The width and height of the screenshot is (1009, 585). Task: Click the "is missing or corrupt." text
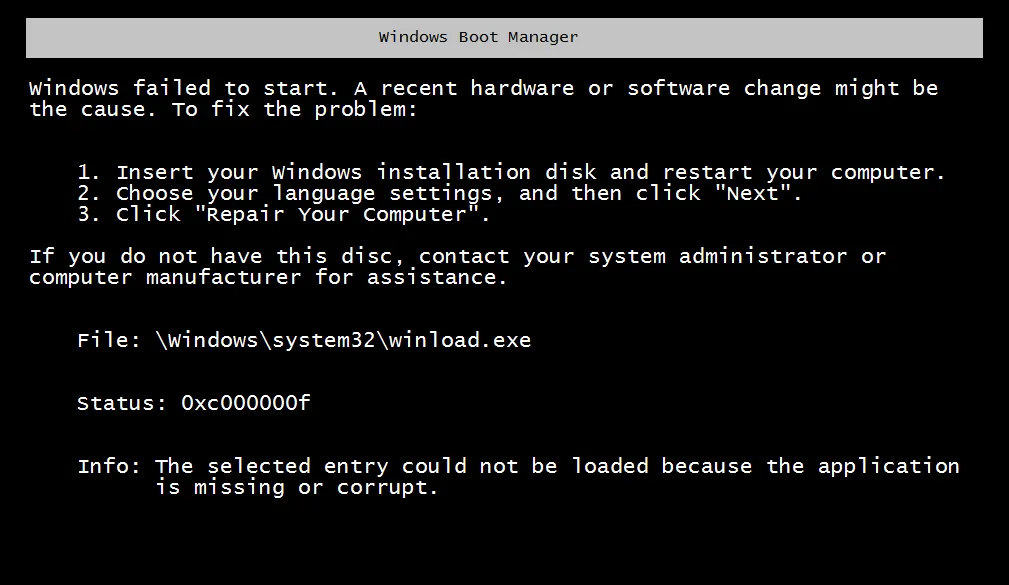coord(297,488)
